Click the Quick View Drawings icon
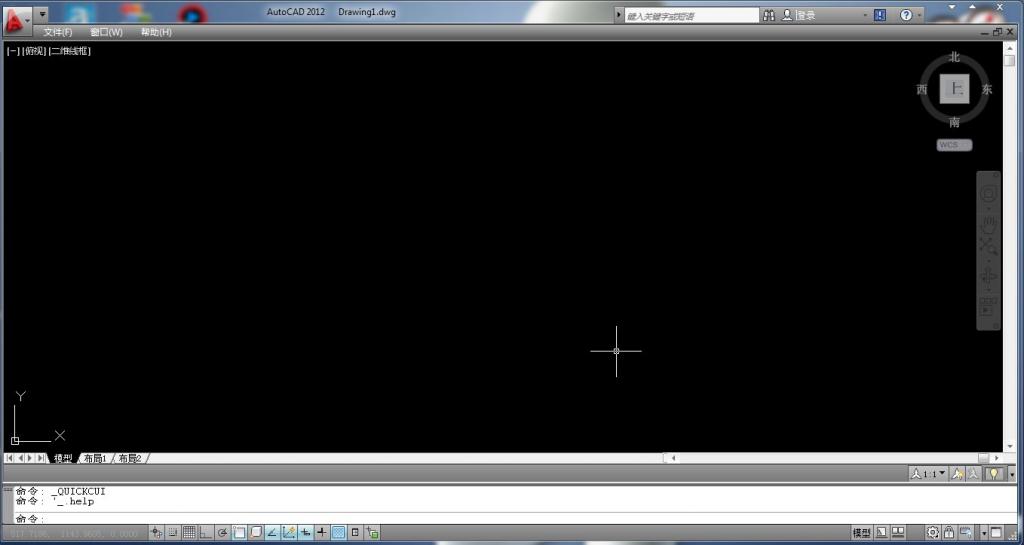 click(898, 533)
